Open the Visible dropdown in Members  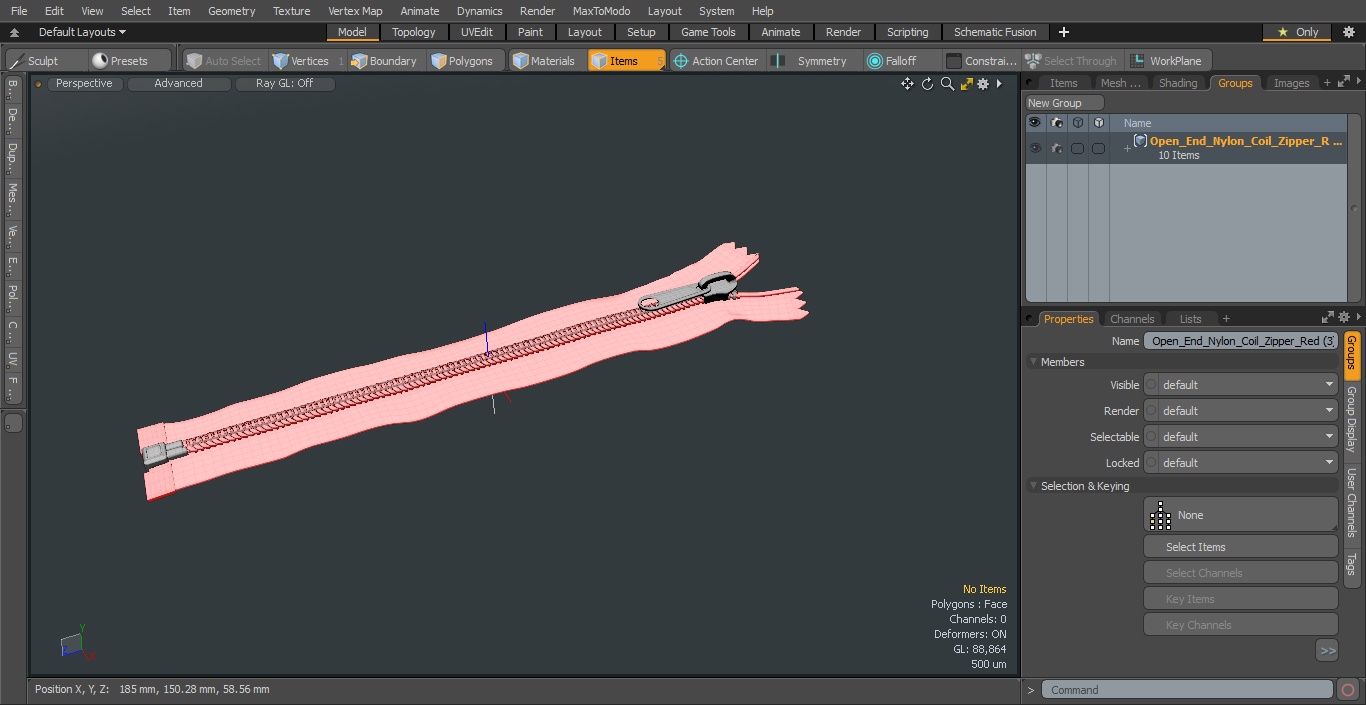[1240, 385]
